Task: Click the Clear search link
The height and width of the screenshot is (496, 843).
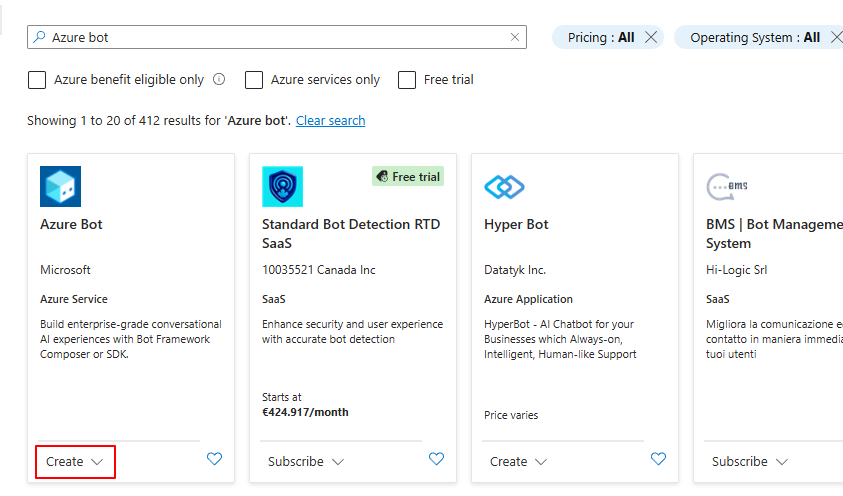Action: pos(331,120)
